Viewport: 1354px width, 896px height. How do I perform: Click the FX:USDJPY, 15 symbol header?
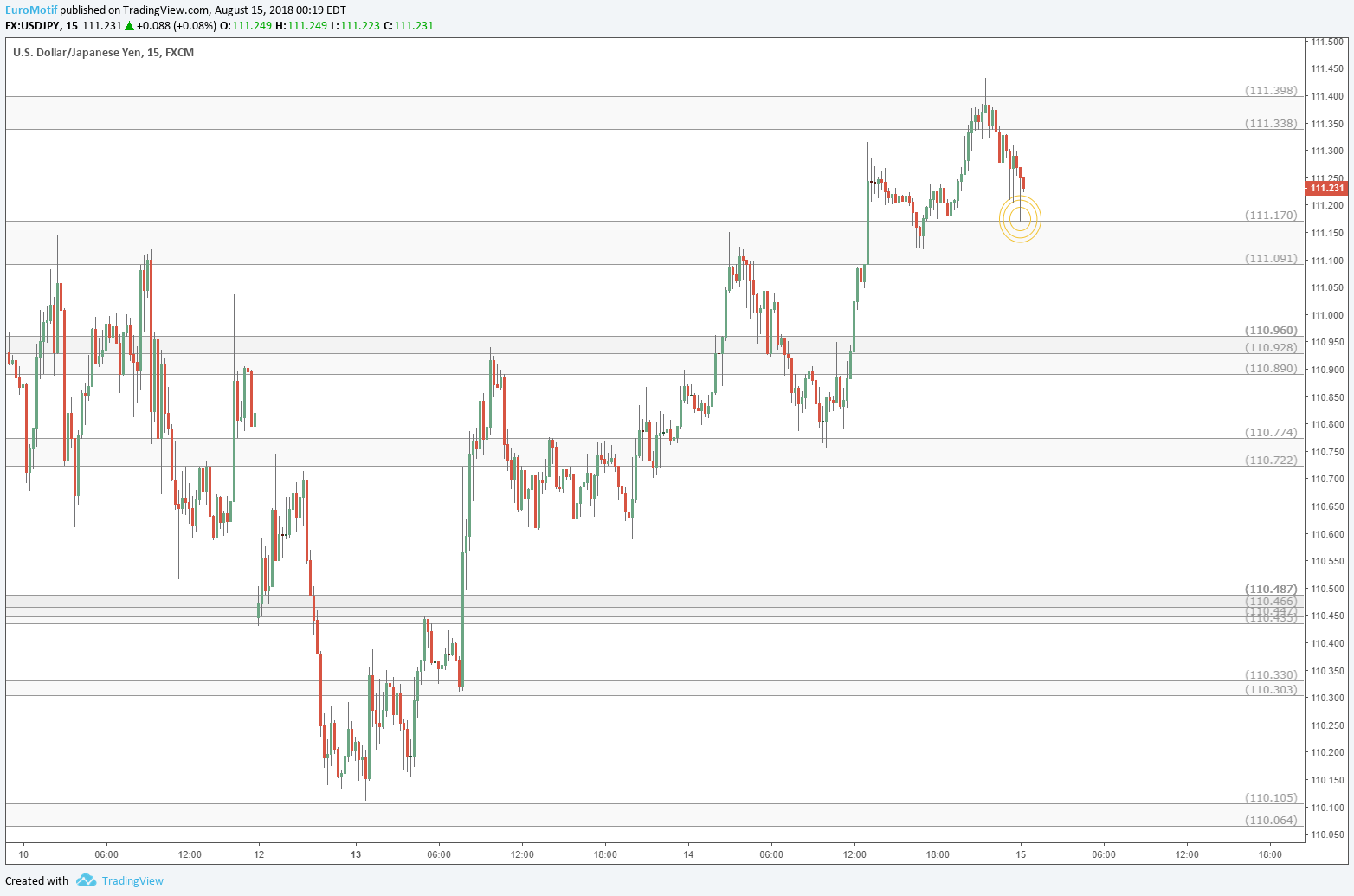pos(42,25)
